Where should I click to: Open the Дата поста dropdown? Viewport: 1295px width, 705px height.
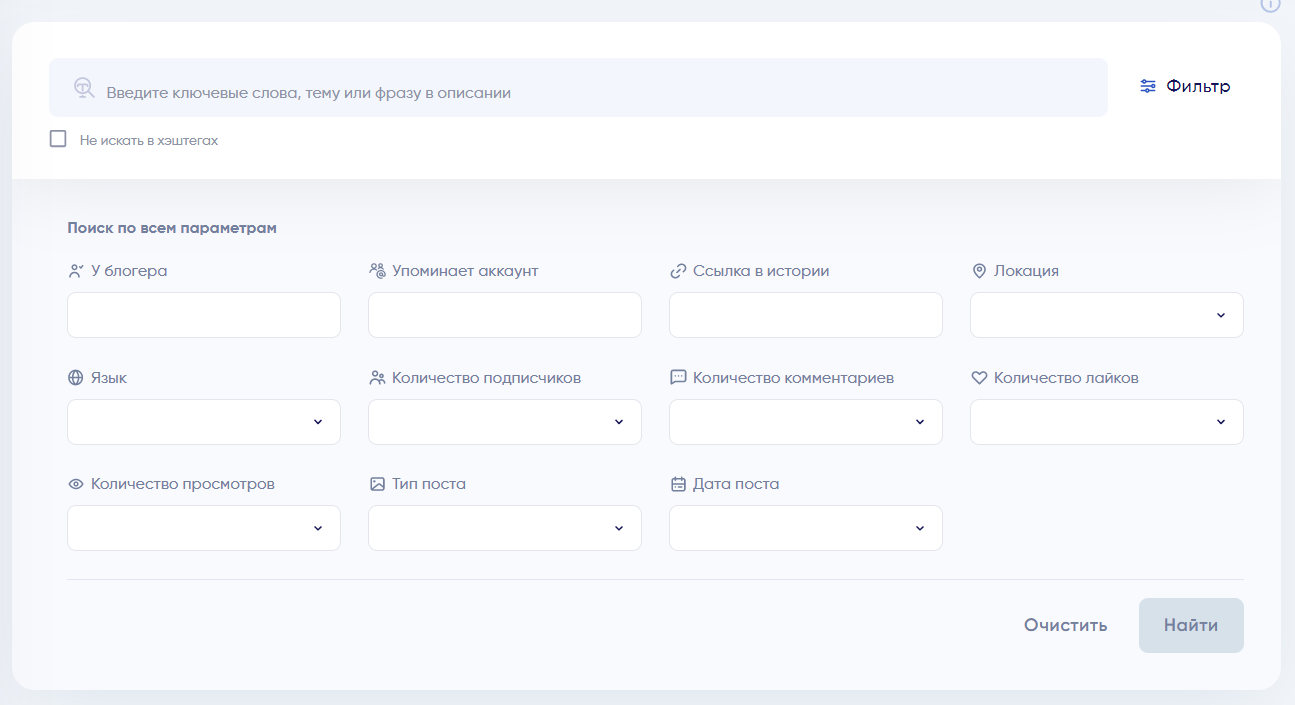805,528
